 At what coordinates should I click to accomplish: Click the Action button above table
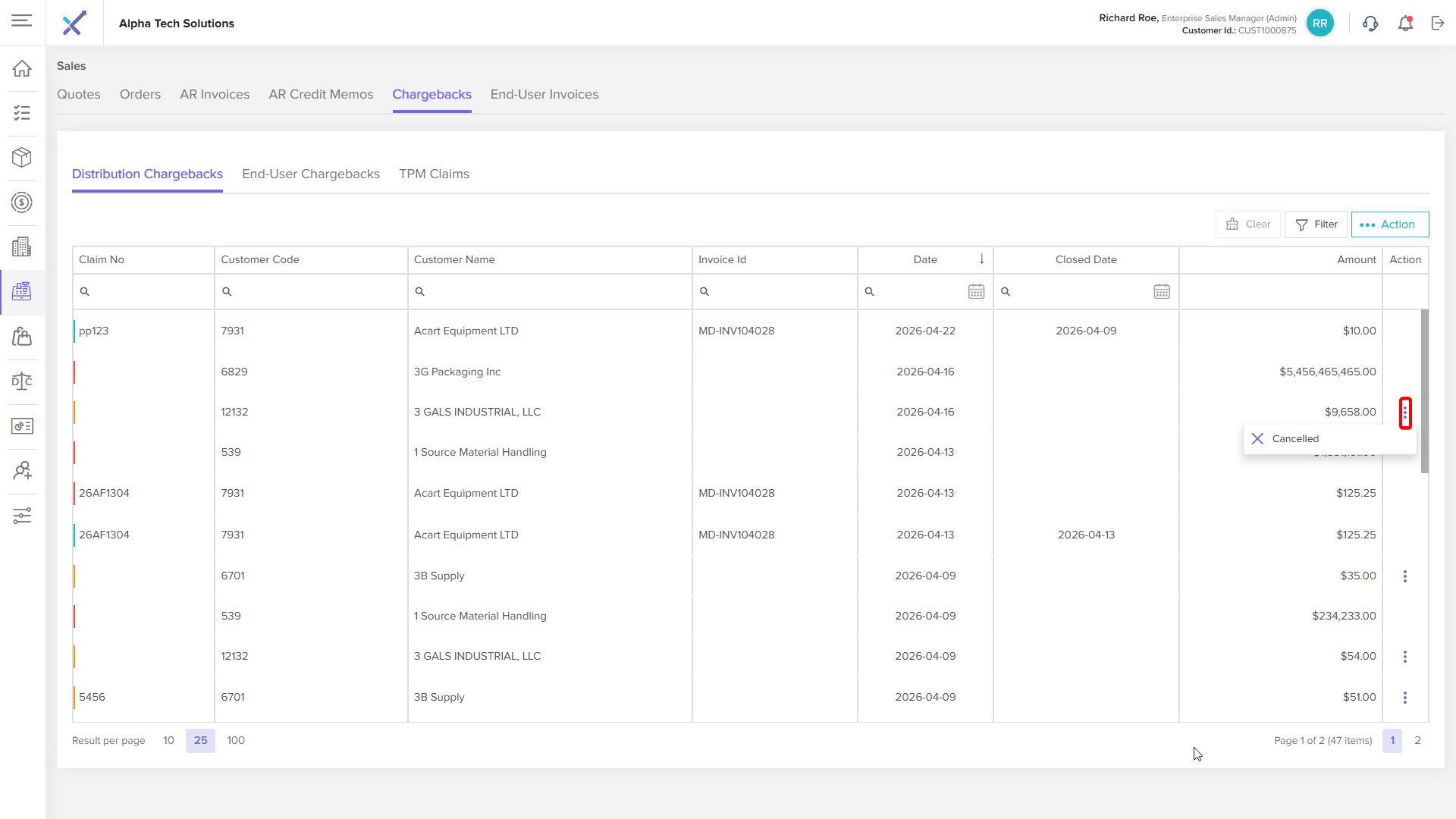pyautogui.click(x=1390, y=224)
